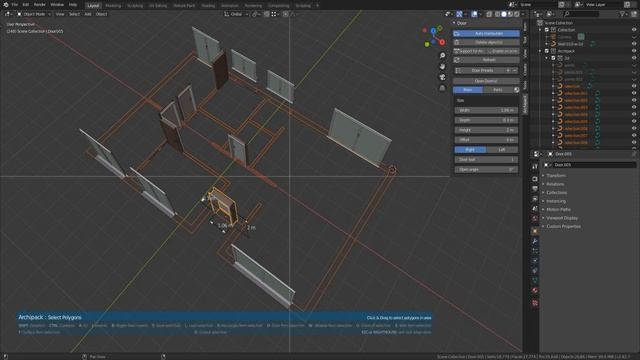Open the viewport Add menu
The image size is (640, 360).
coord(88,14)
